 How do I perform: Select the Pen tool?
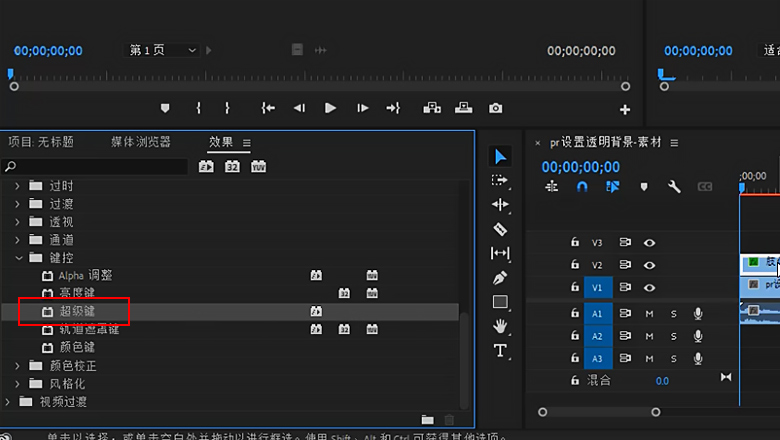[500, 277]
